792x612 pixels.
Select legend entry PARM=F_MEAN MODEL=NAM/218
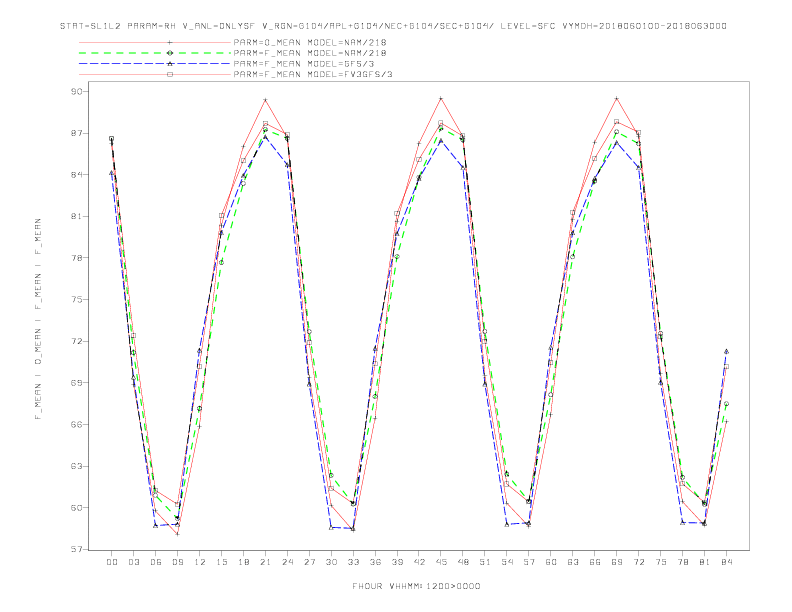point(310,53)
